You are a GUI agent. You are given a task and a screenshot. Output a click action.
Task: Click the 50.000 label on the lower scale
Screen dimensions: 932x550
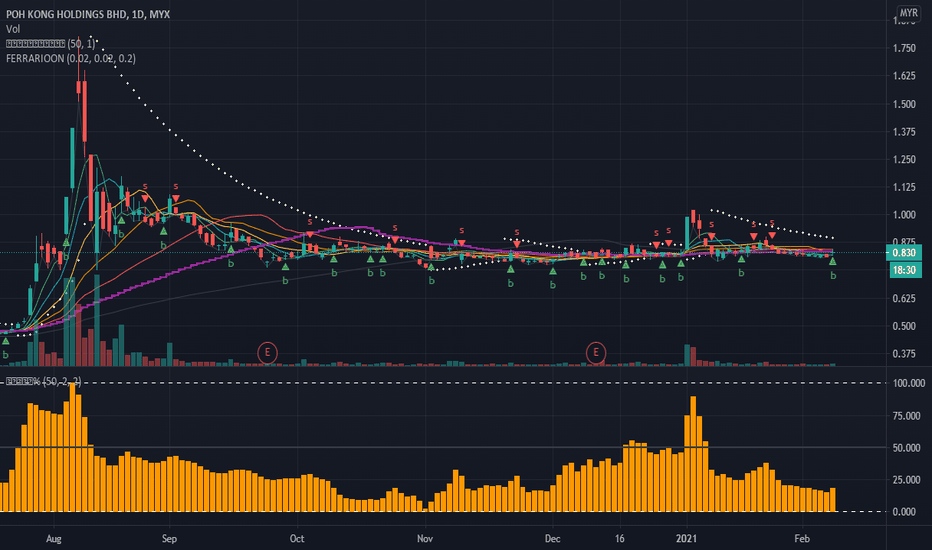pos(906,448)
